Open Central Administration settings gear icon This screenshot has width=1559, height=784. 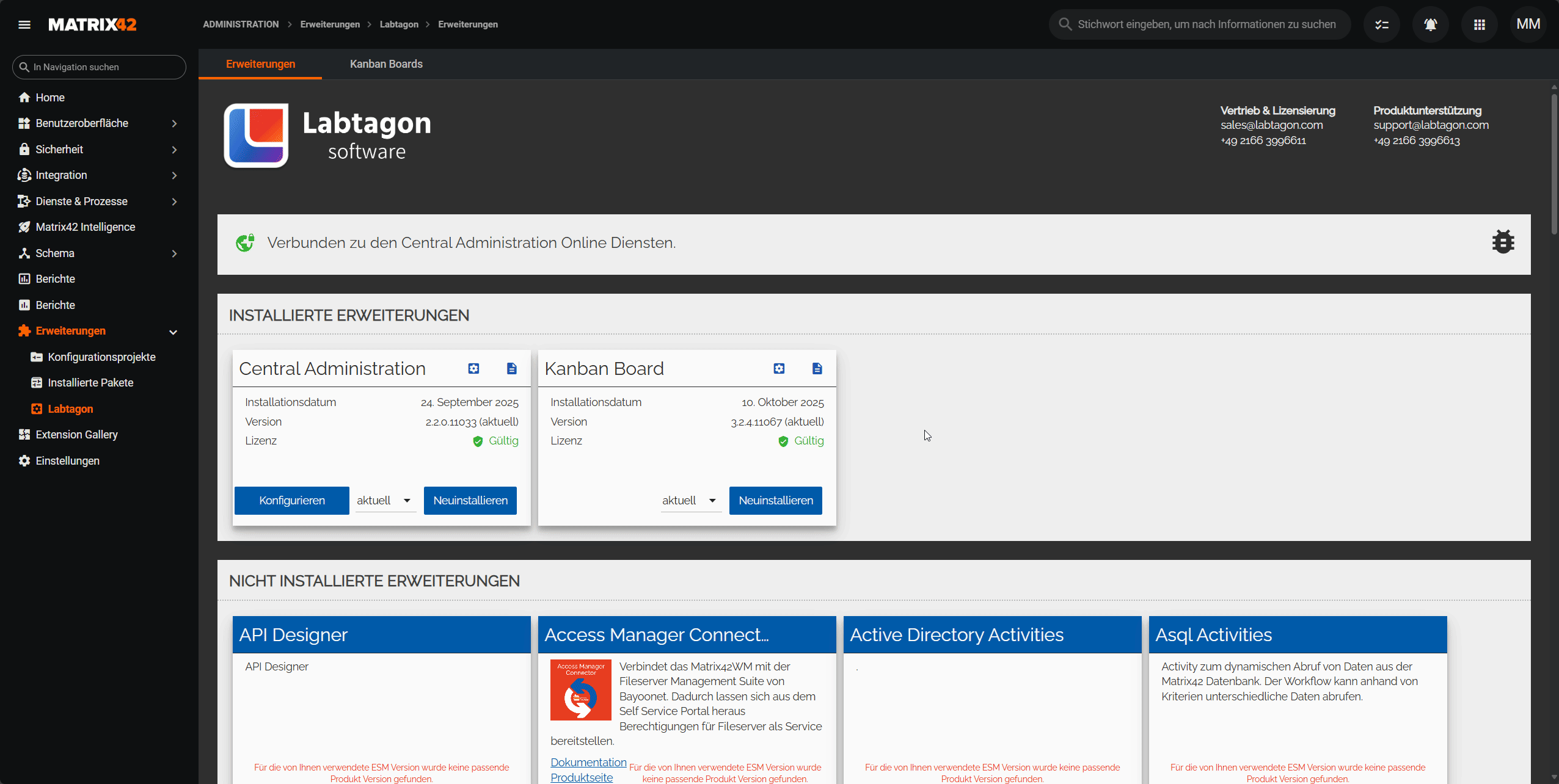click(473, 368)
